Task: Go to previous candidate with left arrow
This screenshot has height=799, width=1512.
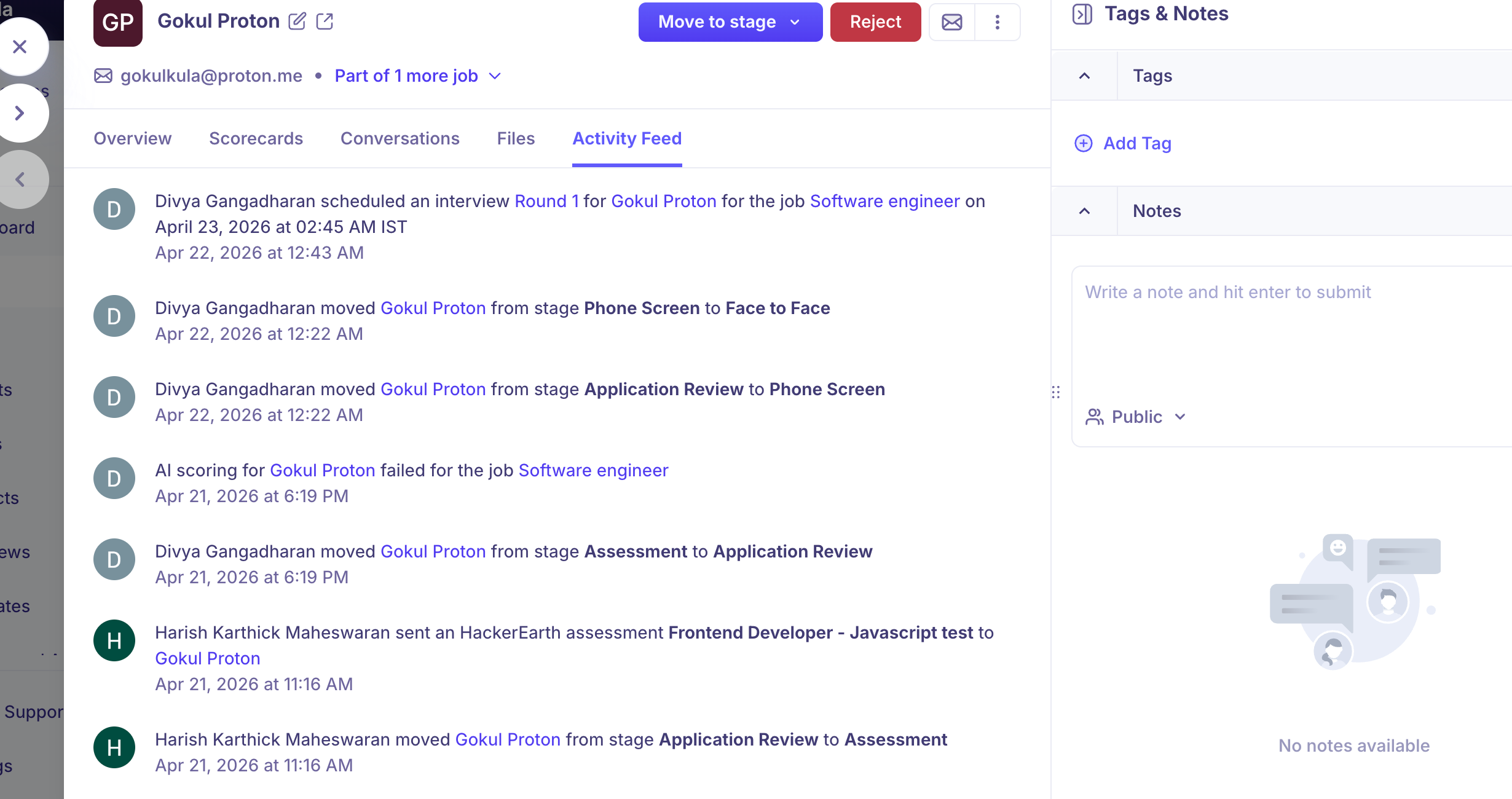Action: coord(20,179)
